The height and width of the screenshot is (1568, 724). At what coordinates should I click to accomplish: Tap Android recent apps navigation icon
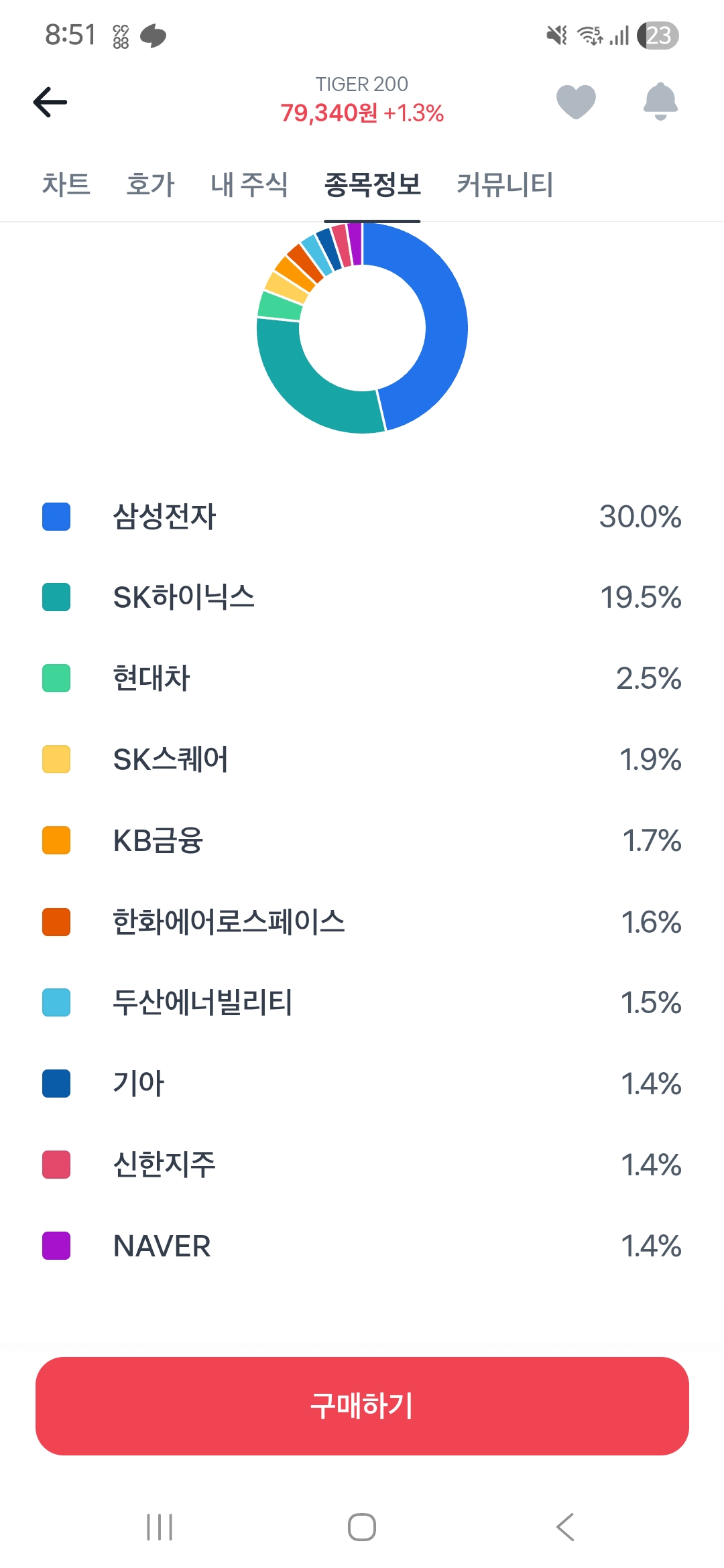click(160, 1527)
